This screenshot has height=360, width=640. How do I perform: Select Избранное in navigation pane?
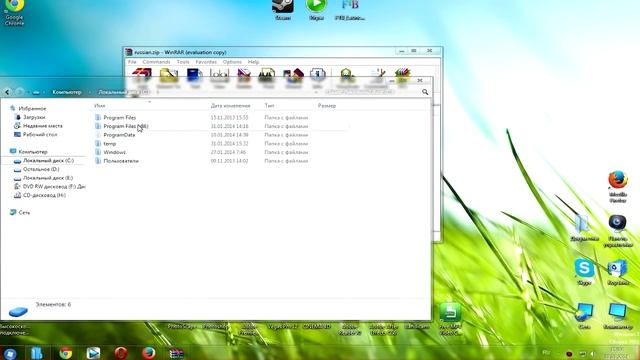(x=32, y=109)
